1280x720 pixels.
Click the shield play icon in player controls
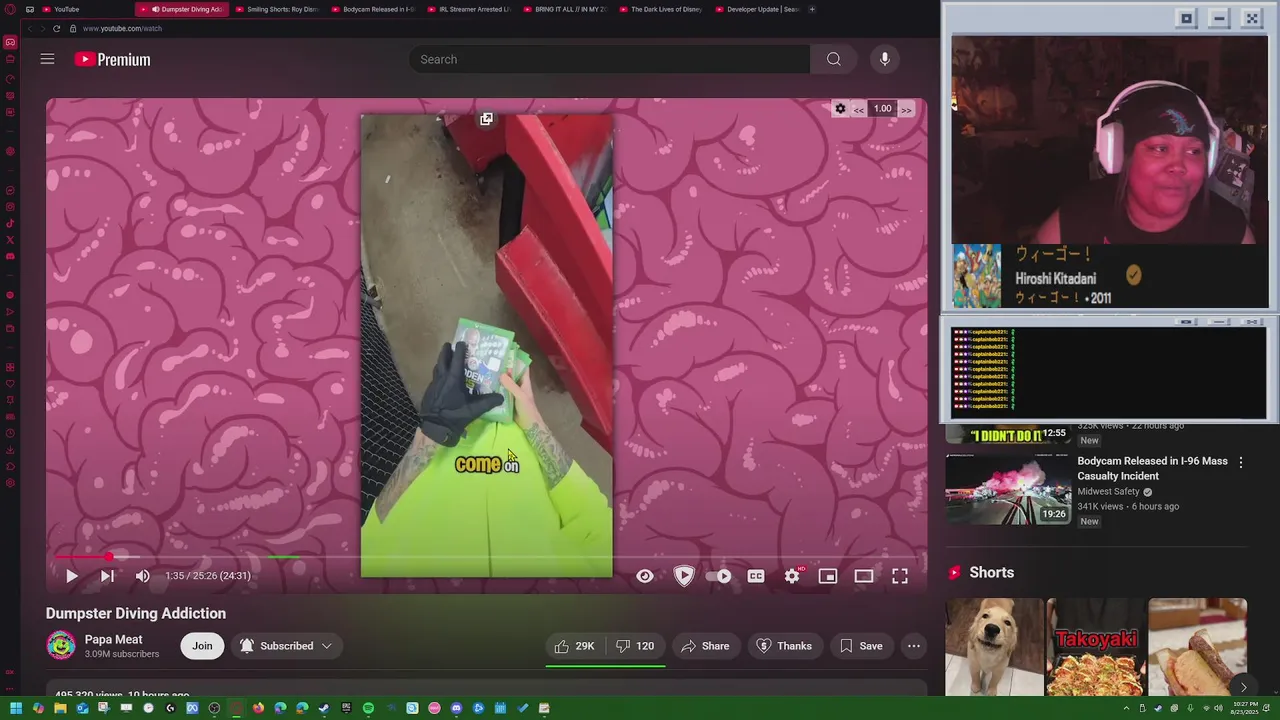coord(684,576)
